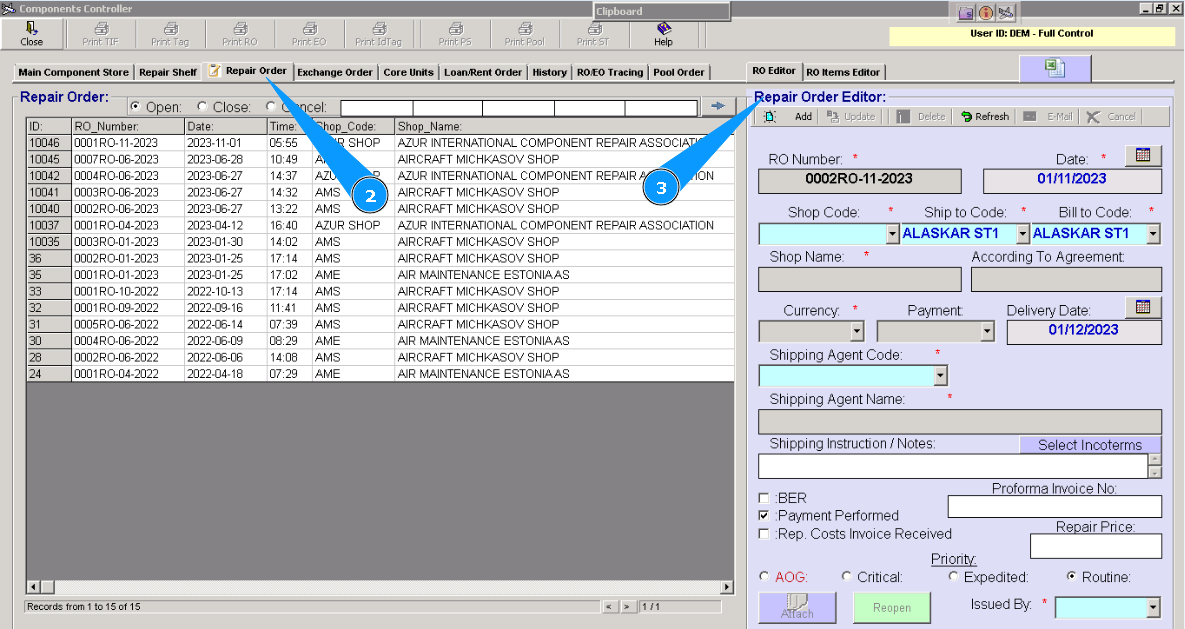Switch to Exchange Order tab

[335, 73]
